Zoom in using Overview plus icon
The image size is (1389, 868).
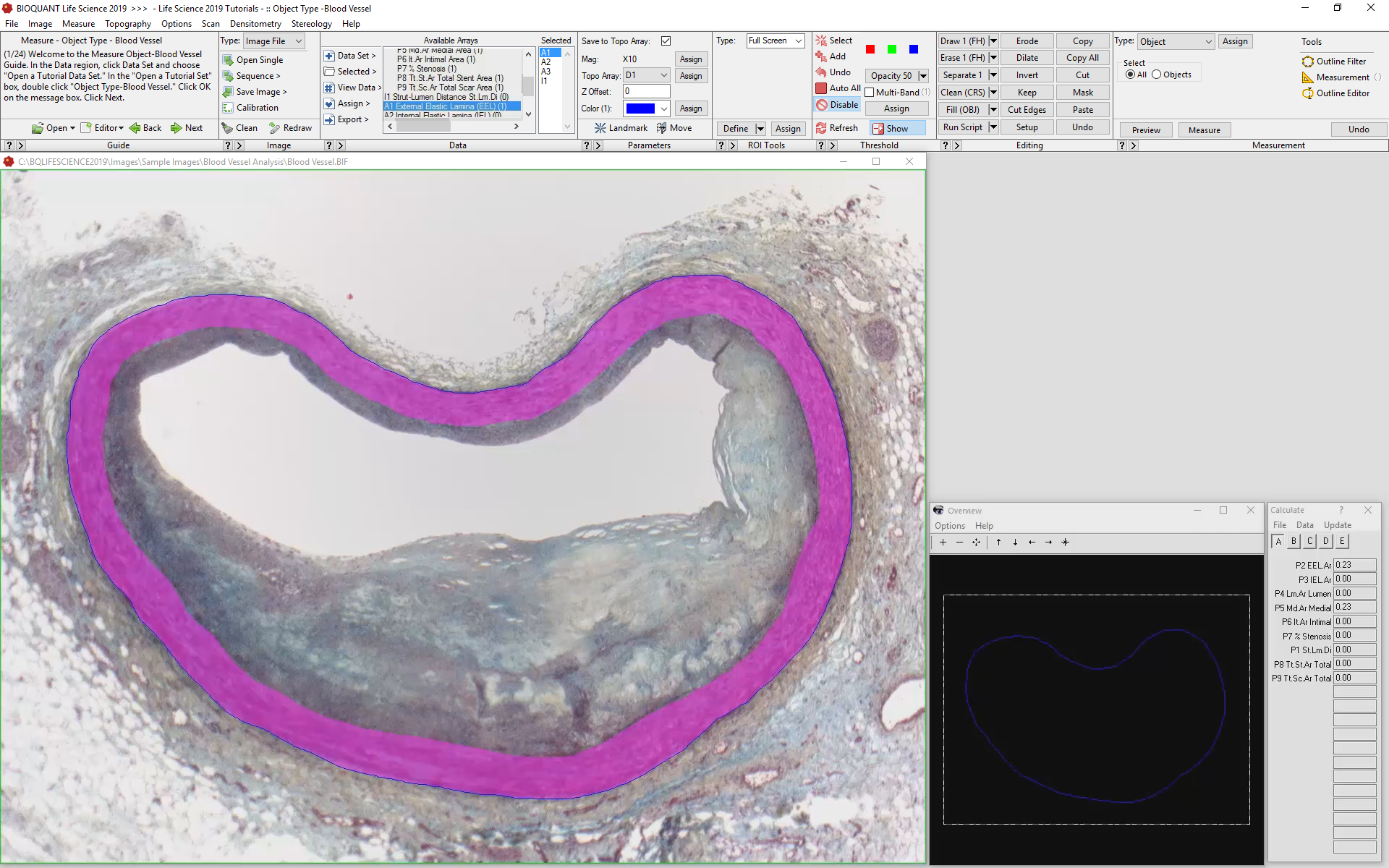(x=943, y=542)
